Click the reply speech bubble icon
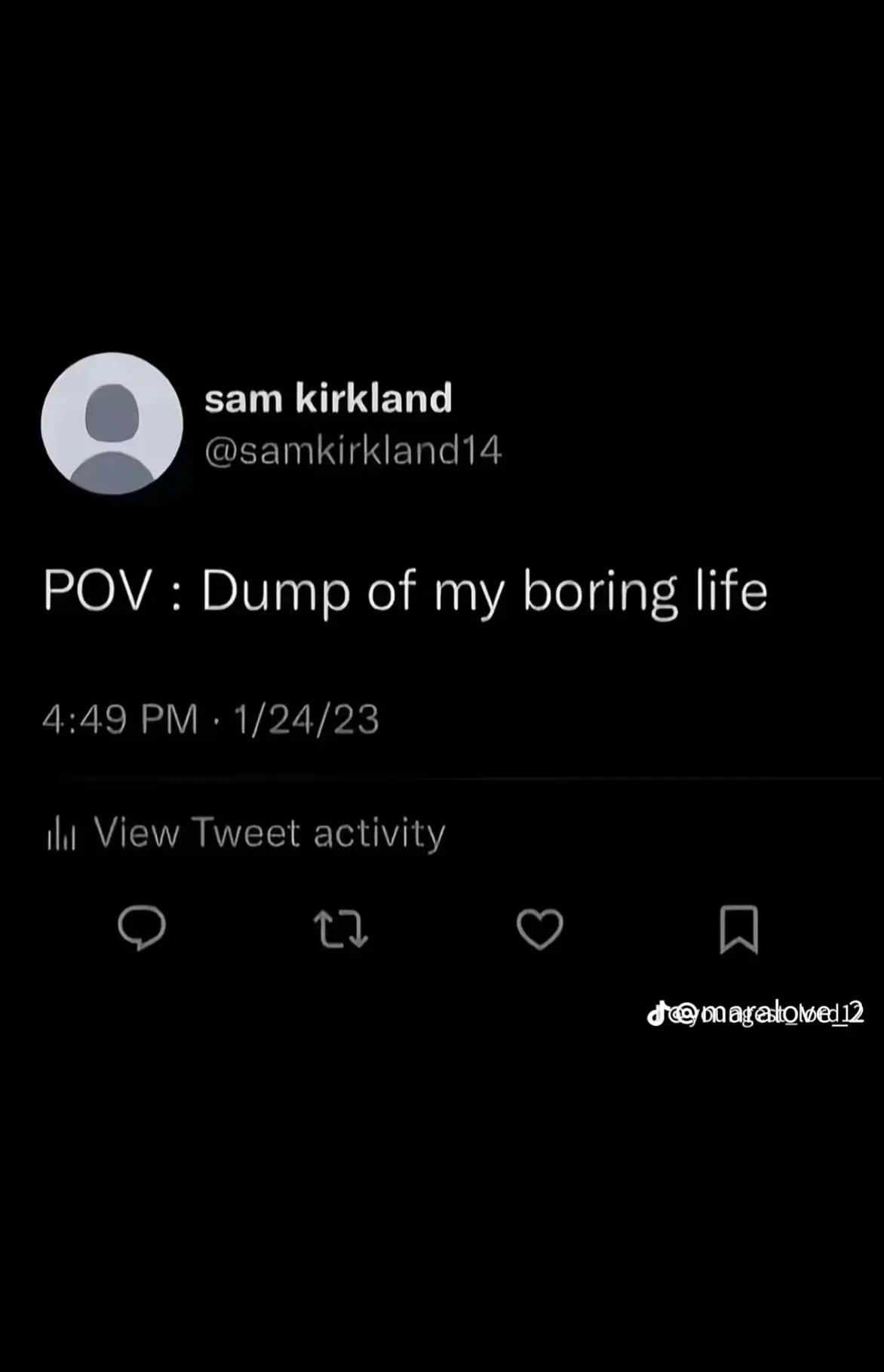Screen dimensions: 884x1372 (x=142, y=928)
